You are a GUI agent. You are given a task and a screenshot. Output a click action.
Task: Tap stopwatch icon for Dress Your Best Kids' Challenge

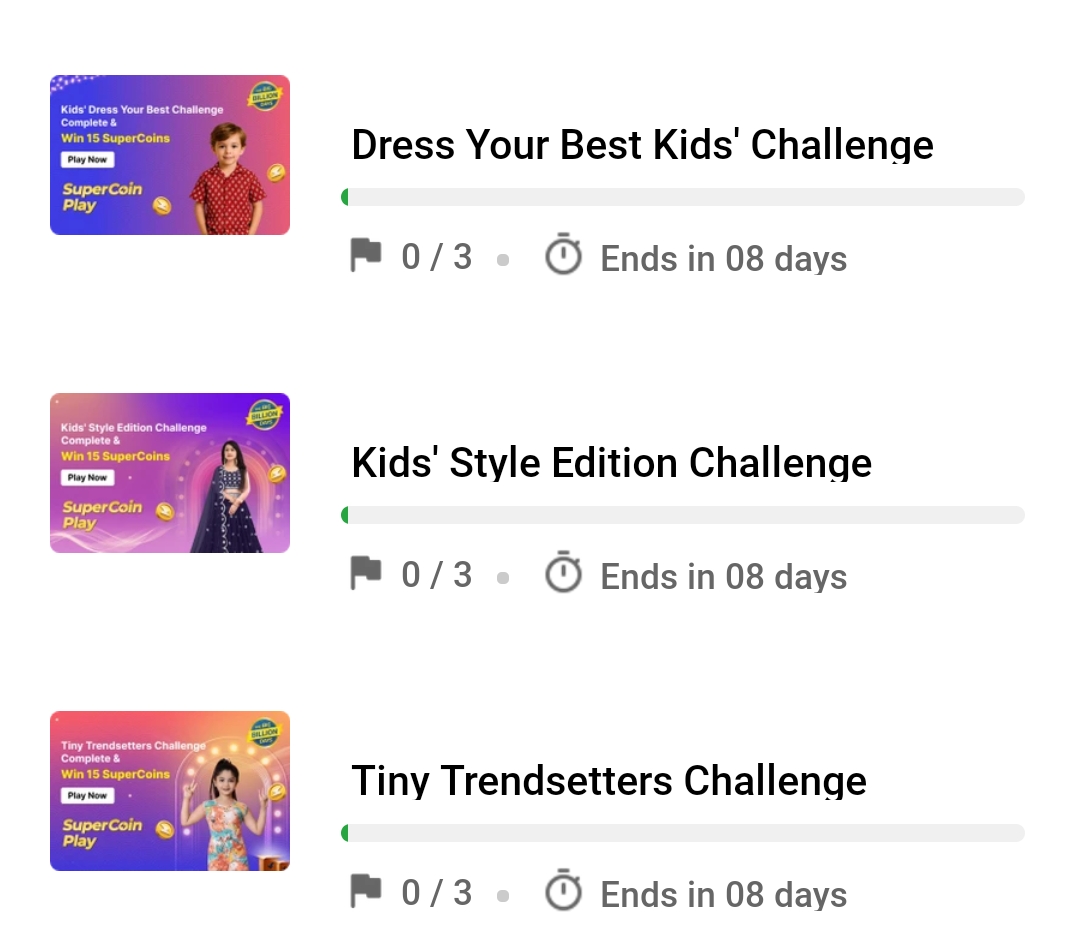point(563,255)
